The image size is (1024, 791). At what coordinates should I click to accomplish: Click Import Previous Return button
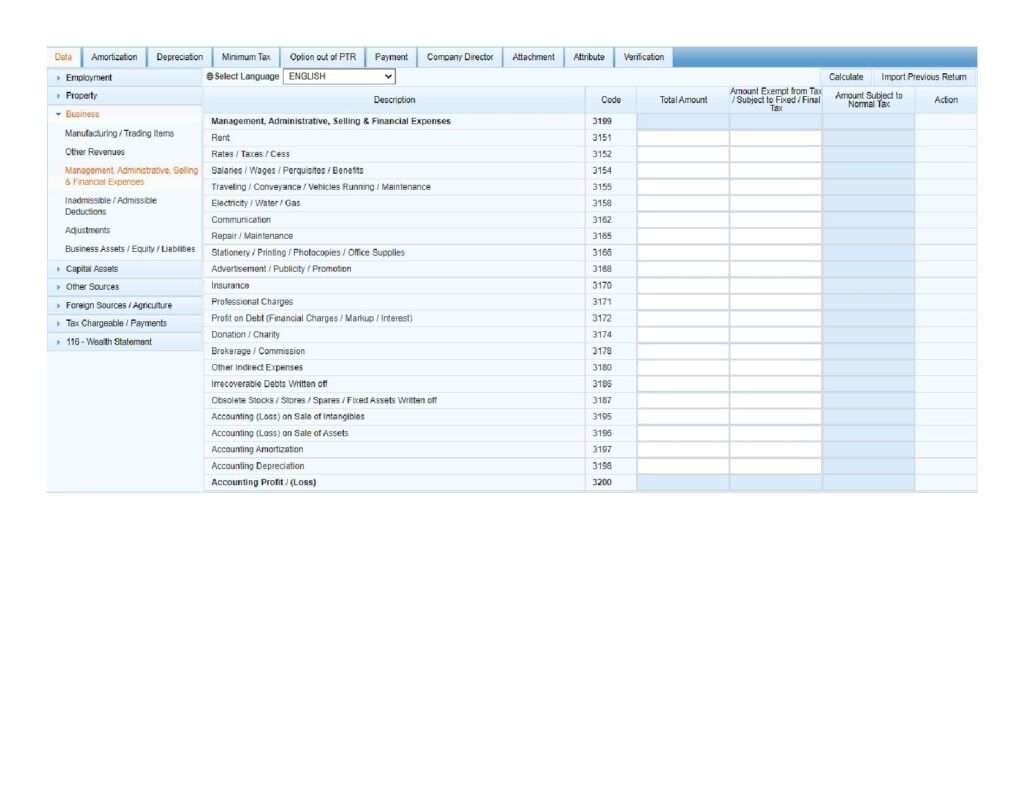(923, 77)
